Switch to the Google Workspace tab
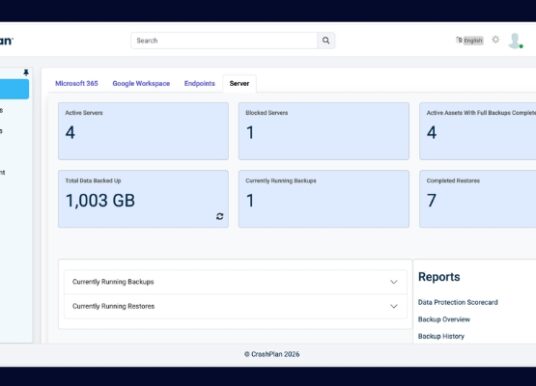The height and width of the screenshot is (386, 536). 141,83
